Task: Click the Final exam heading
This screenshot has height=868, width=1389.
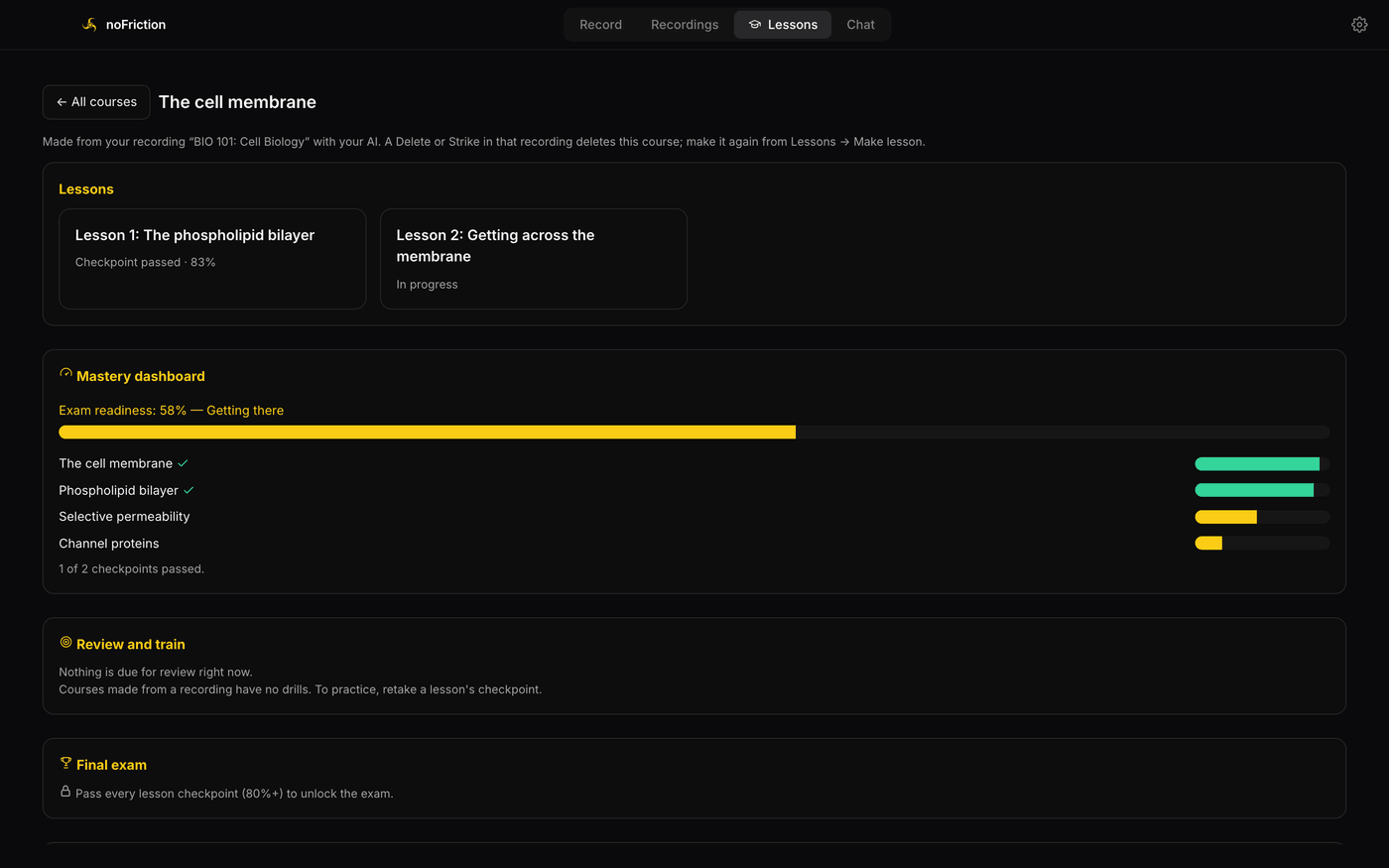Action: tap(111, 765)
